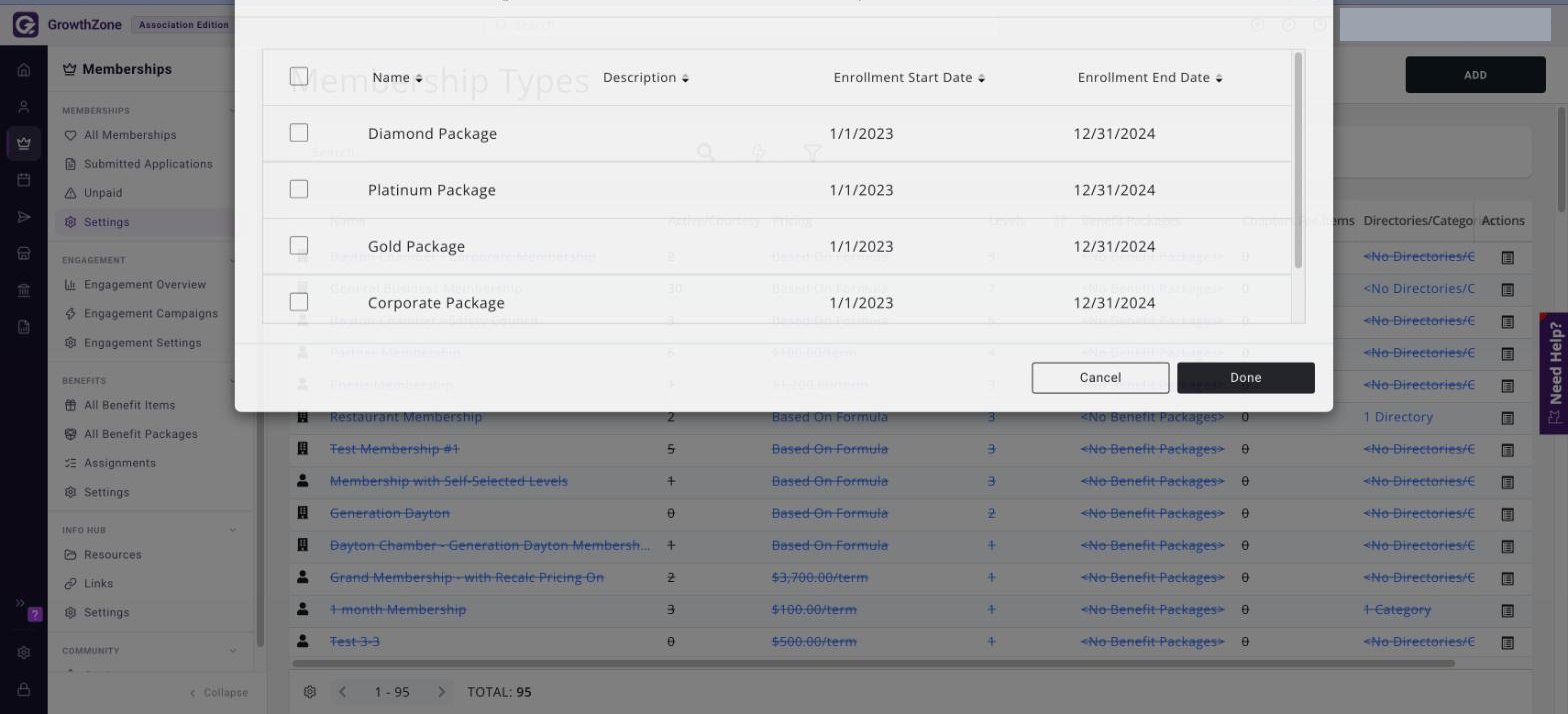Click the lock icon in left rail
This screenshot has height=714, width=1568.
point(24,690)
